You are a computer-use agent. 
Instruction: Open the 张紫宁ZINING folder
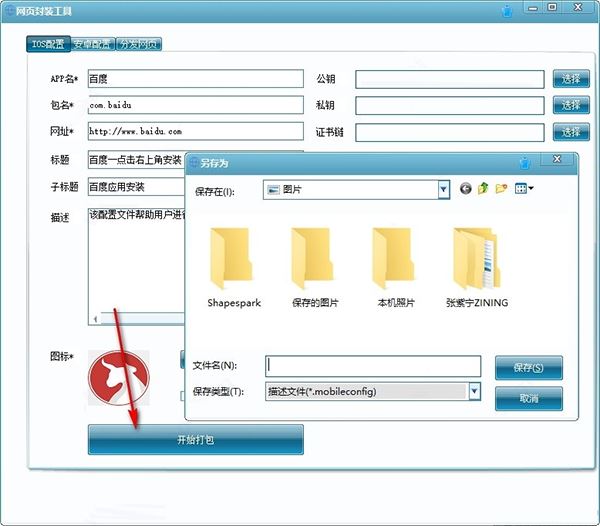coord(477,258)
